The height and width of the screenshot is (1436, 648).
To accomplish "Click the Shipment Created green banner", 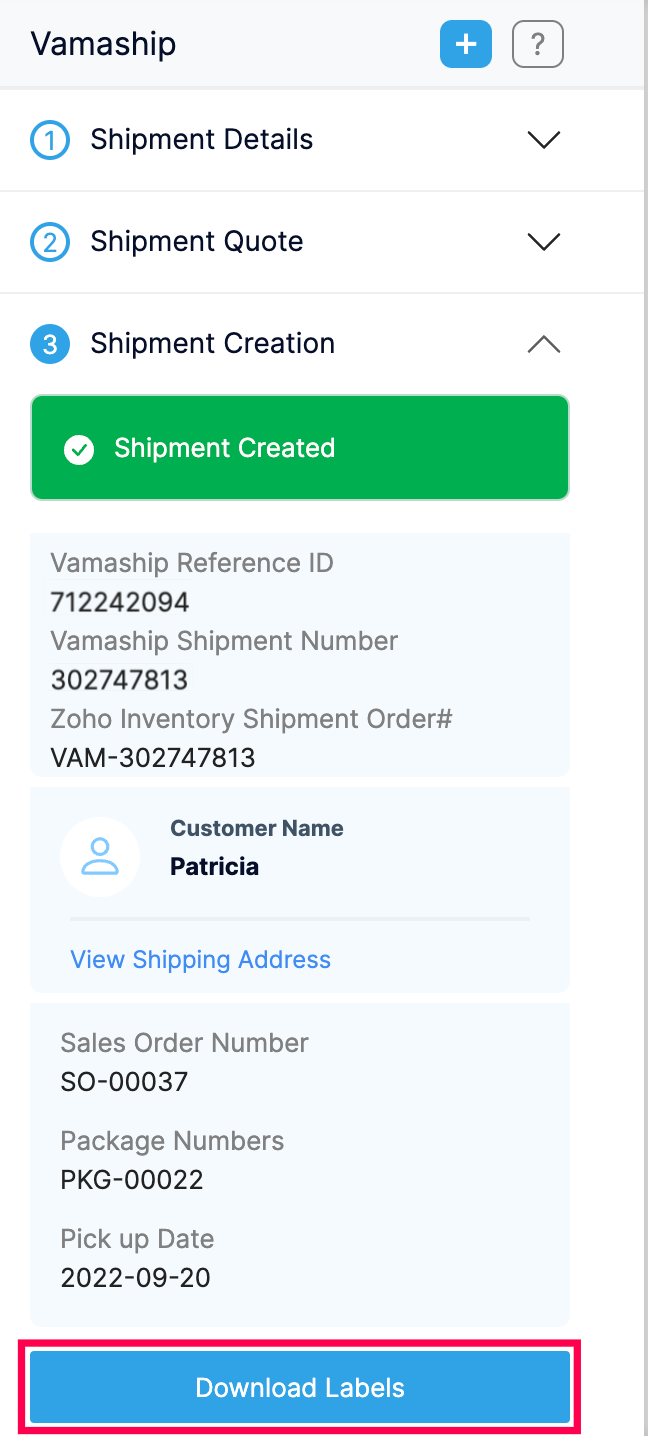I will [x=300, y=448].
